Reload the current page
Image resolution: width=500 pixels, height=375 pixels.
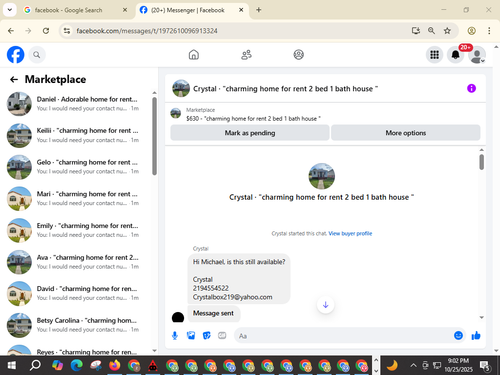(46, 31)
